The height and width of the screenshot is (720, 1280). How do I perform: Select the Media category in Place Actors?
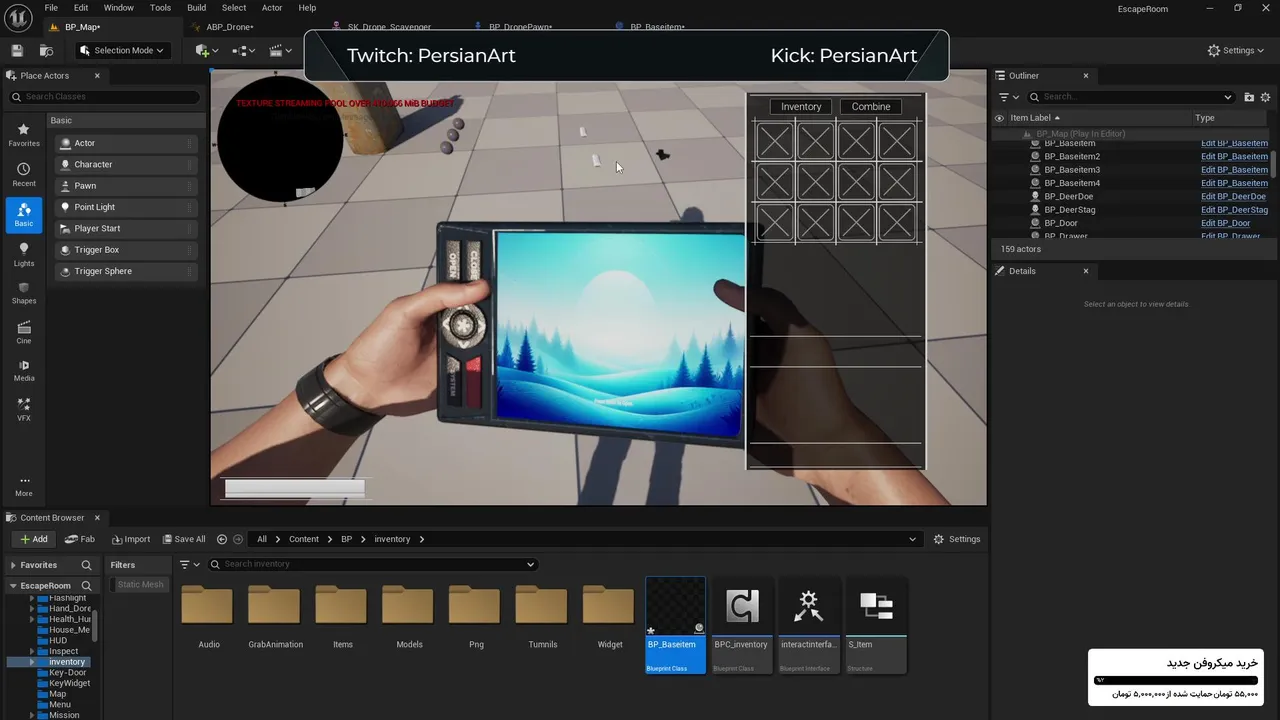(24, 370)
